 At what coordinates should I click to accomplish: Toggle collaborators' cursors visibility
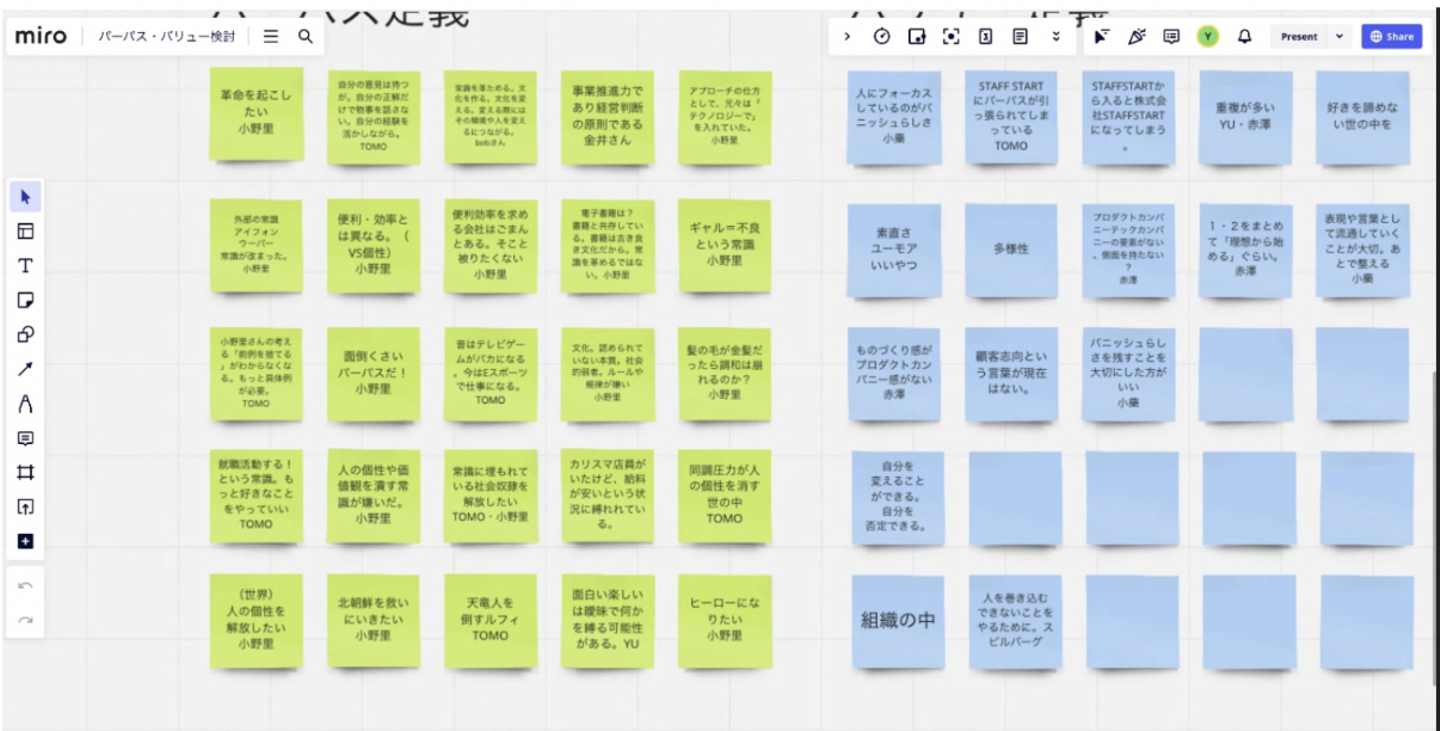pos(1101,36)
